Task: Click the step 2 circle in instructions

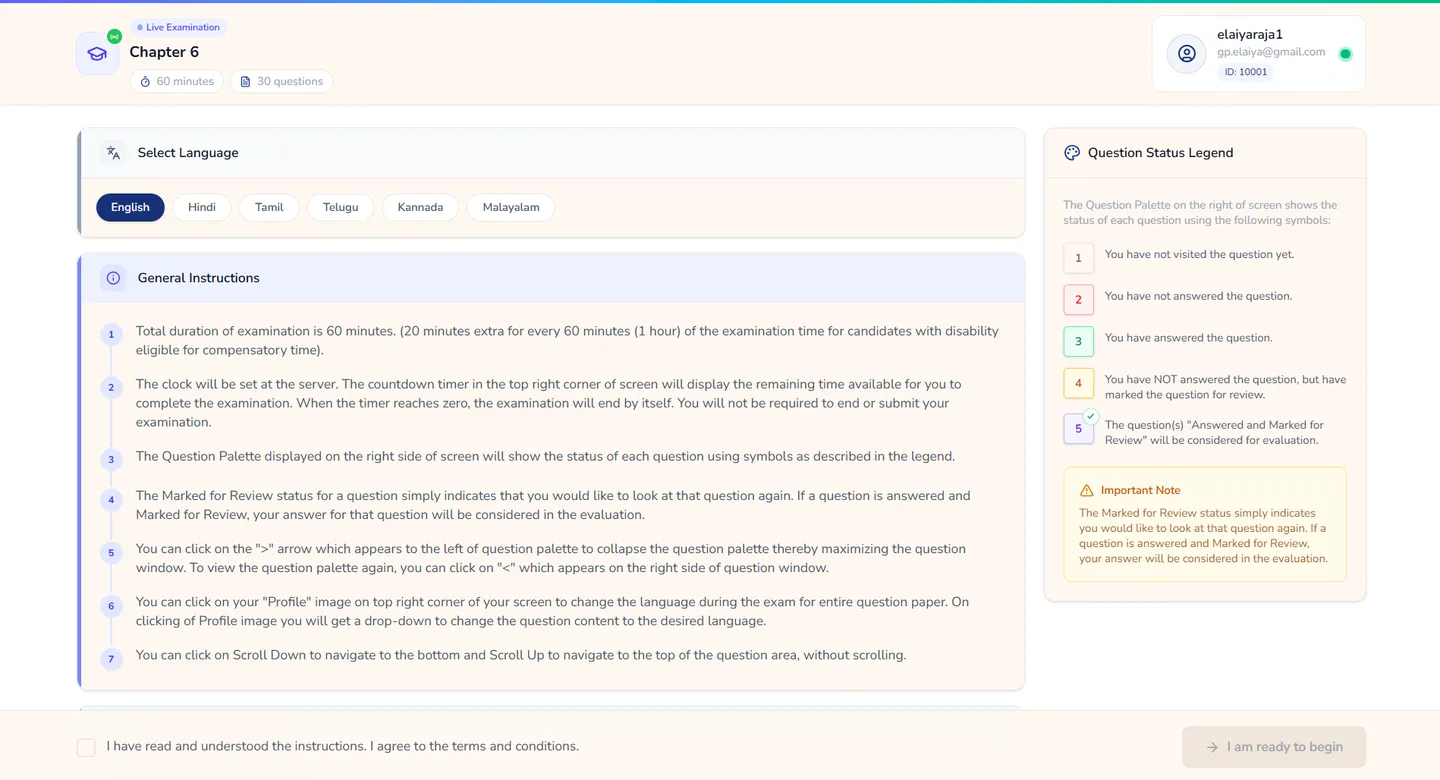Action: 111,387
